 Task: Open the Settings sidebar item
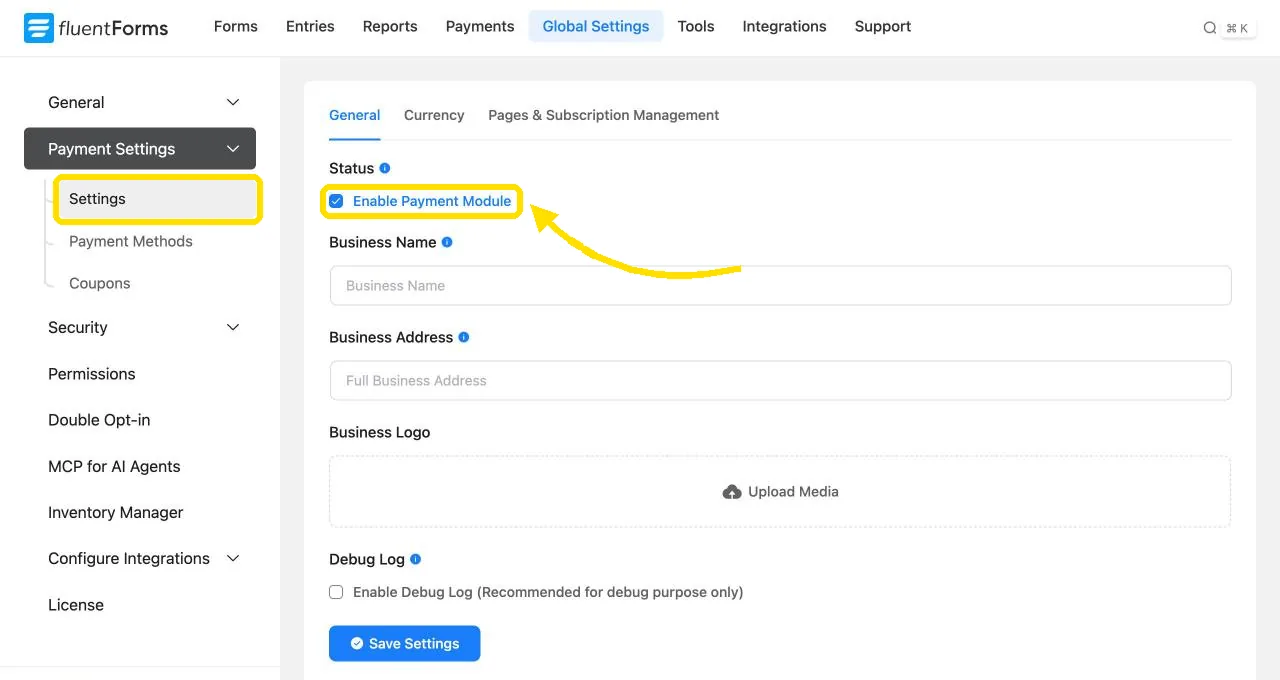click(158, 199)
